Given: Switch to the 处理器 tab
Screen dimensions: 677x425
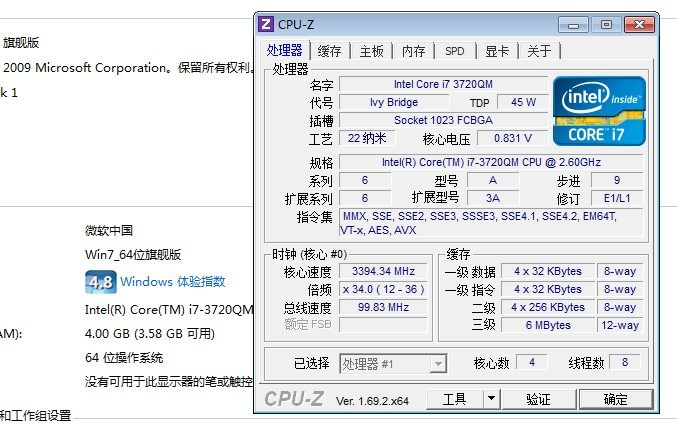Looking at the screenshot, I should tap(284, 51).
